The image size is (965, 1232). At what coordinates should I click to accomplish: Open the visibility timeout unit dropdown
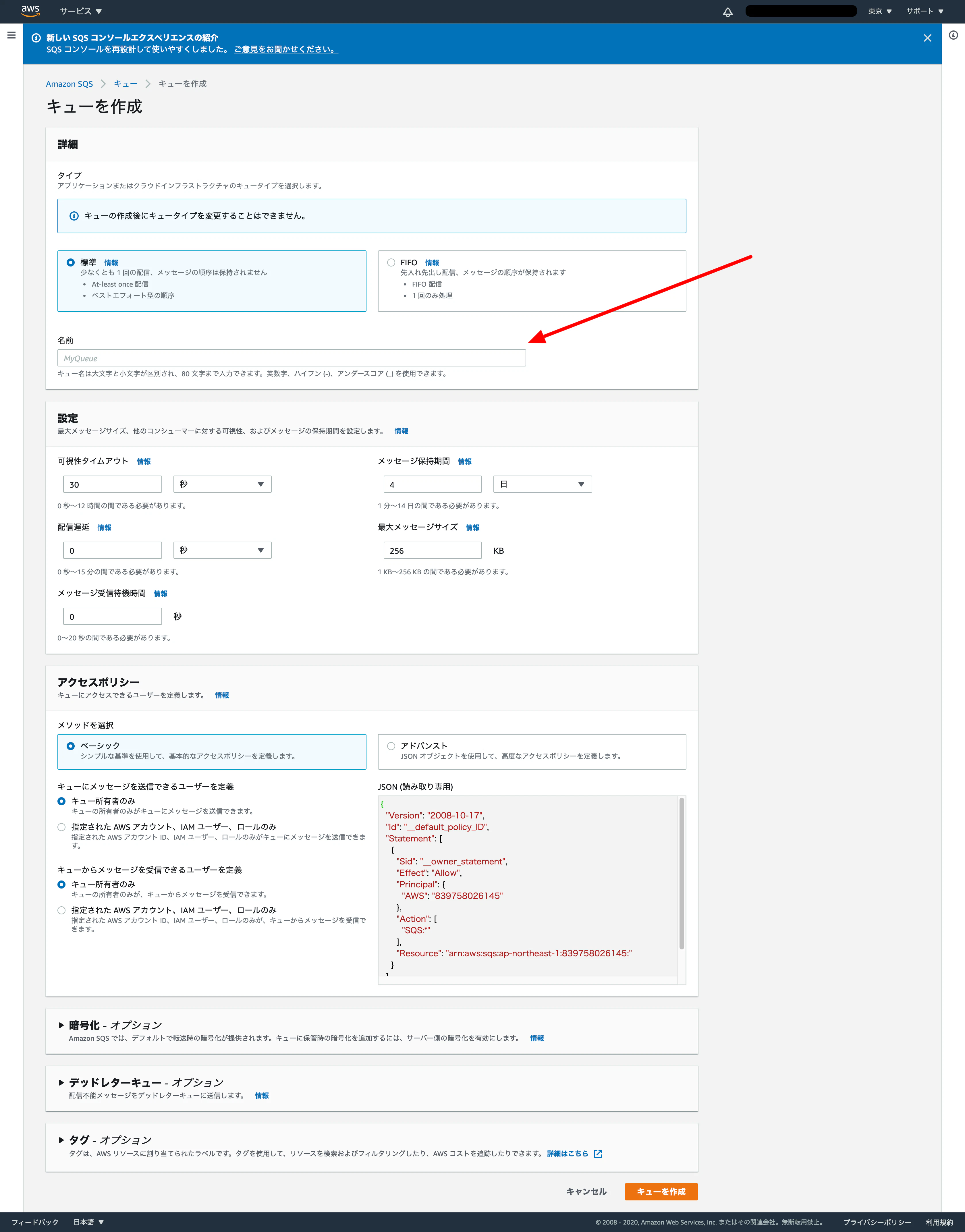(222, 484)
